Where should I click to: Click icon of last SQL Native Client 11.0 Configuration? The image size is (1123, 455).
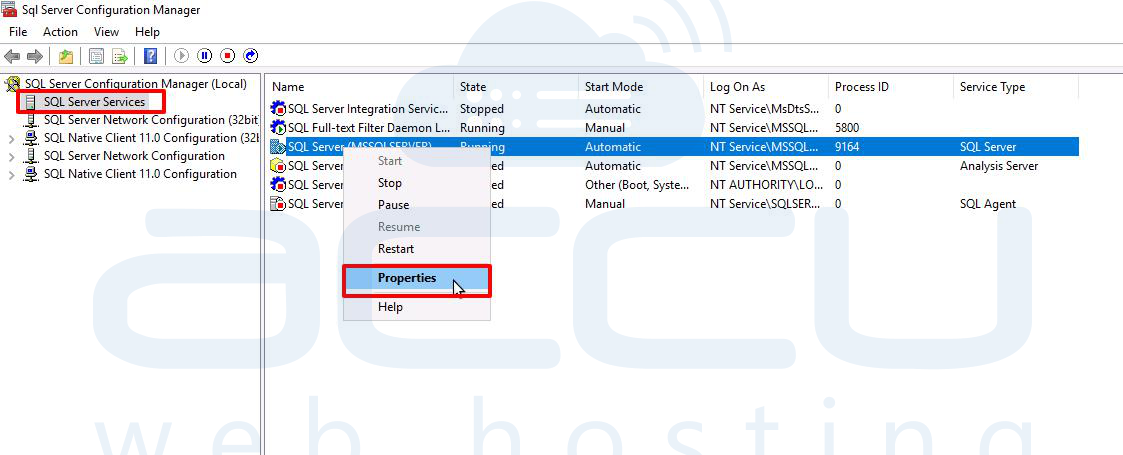tap(31, 173)
